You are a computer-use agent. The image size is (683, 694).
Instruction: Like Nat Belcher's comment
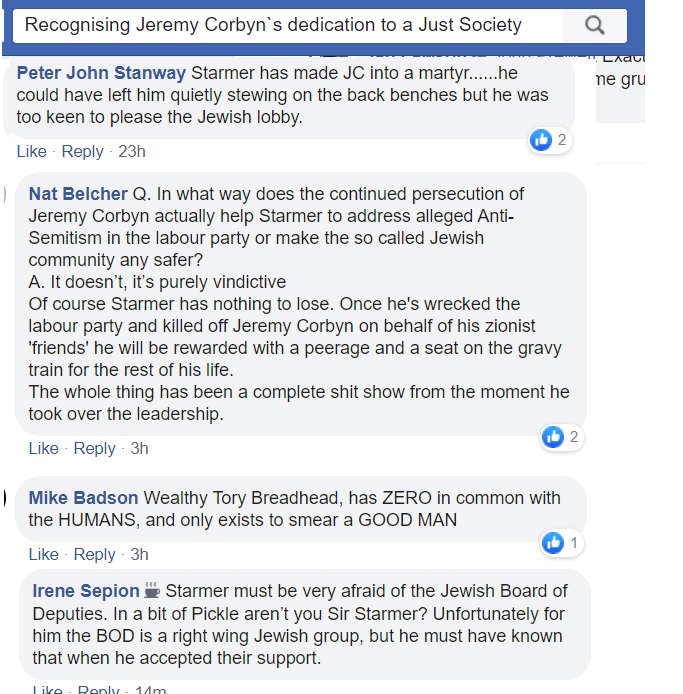pos(43,448)
